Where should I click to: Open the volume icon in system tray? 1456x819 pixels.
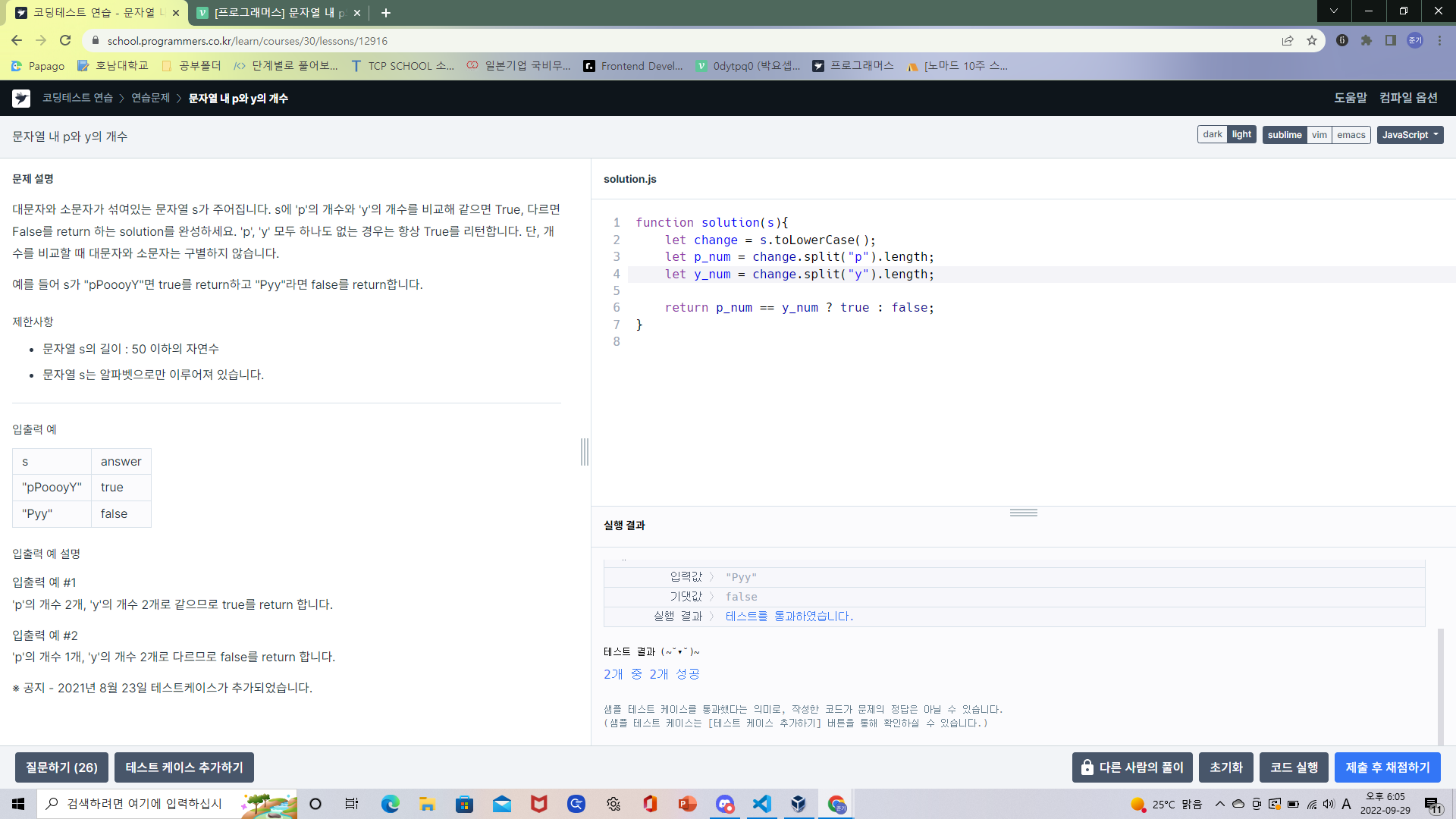pos(1329,804)
